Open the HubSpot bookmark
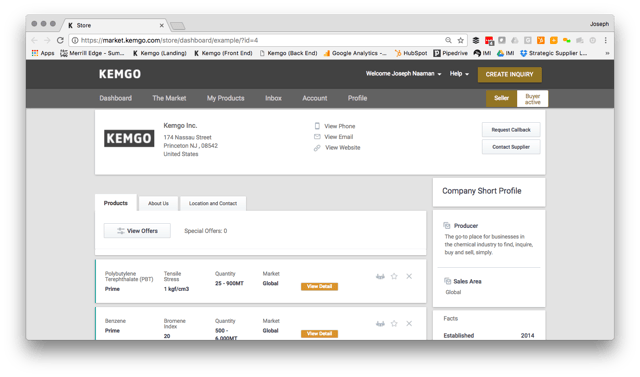Viewport: 640px width, 377px height. pyautogui.click(x=411, y=53)
